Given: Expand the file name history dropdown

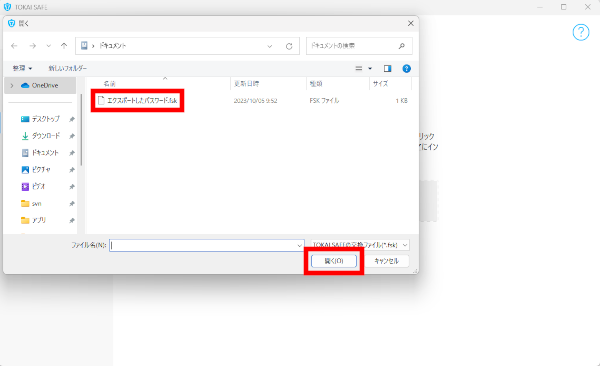Looking at the screenshot, I should tap(300, 245).
